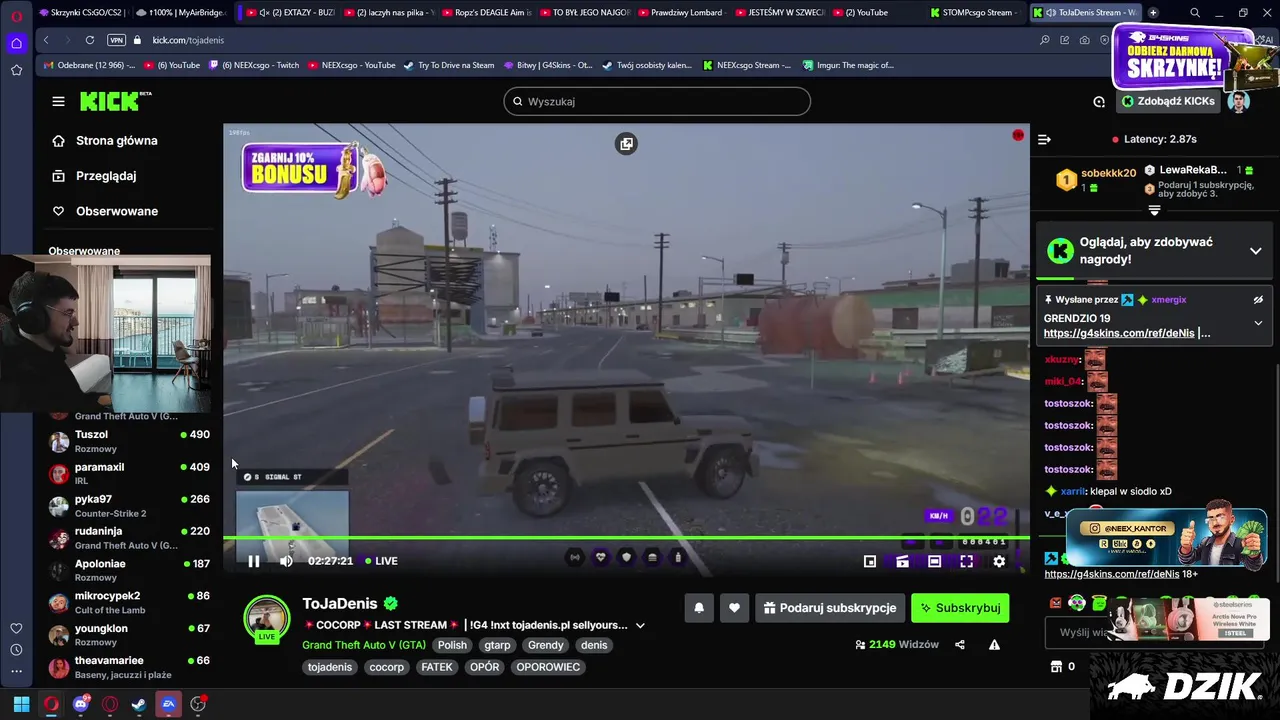Open the rewards icon left of Zdobądź KICKs
The image size is (1280, 720).
click(1099, 101)
